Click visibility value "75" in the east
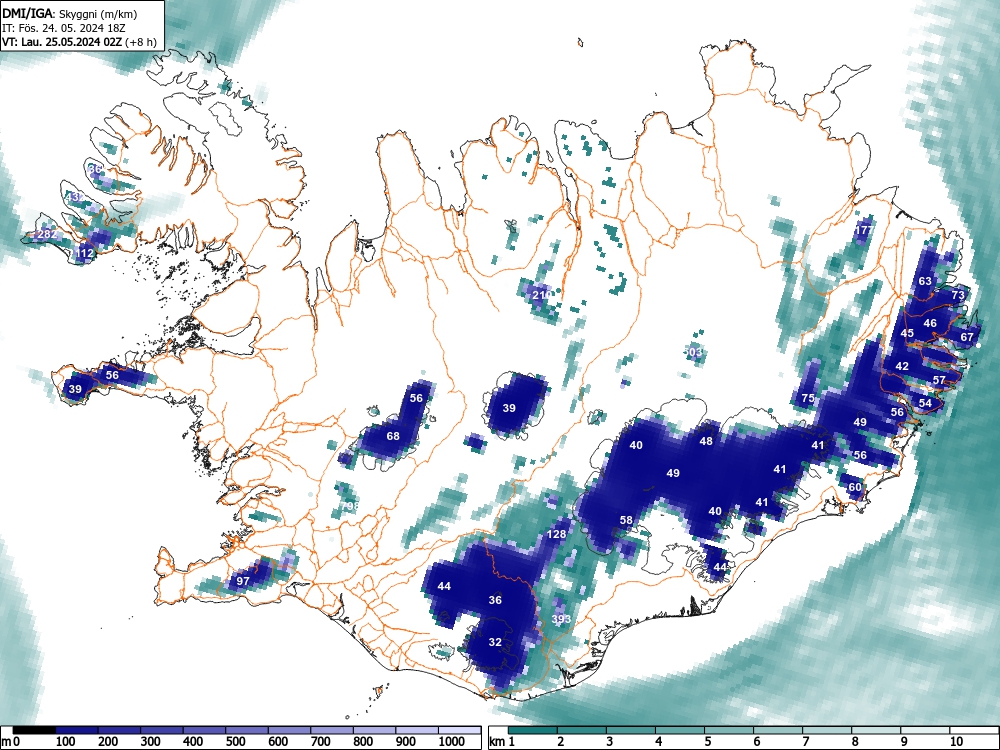Viewport: 1000px width, 750px height. coord(808,398)
